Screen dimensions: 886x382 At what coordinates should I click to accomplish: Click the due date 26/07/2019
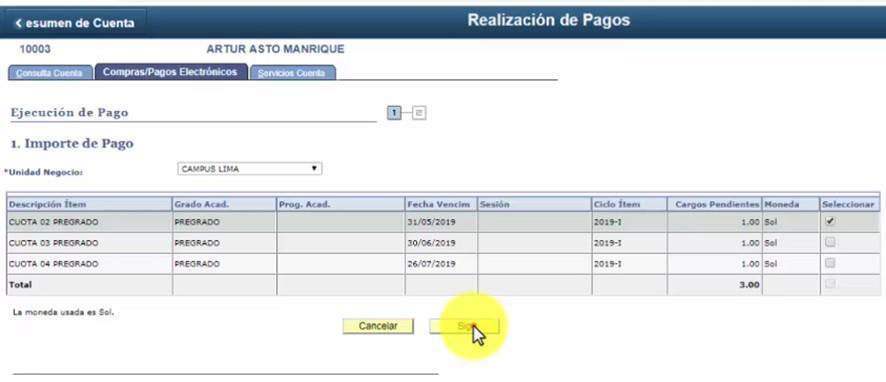pos(431,264)
